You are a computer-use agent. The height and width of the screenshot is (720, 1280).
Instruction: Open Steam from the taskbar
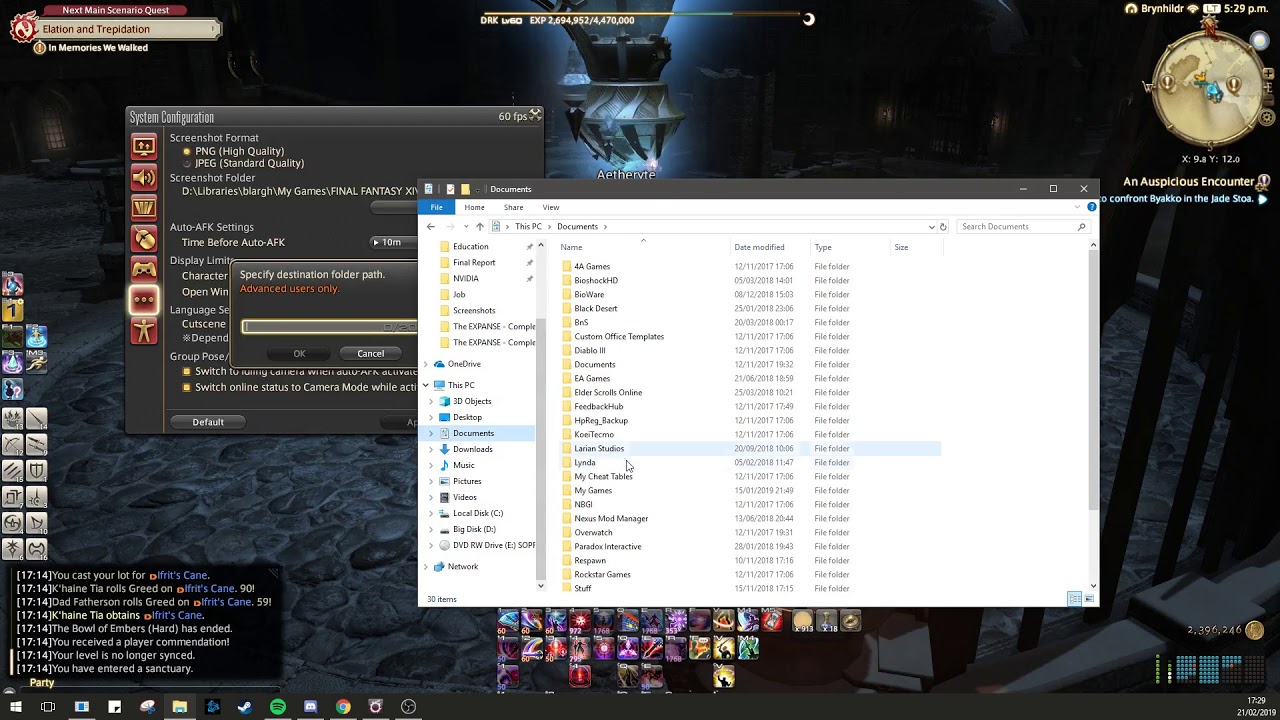[245, 707]
